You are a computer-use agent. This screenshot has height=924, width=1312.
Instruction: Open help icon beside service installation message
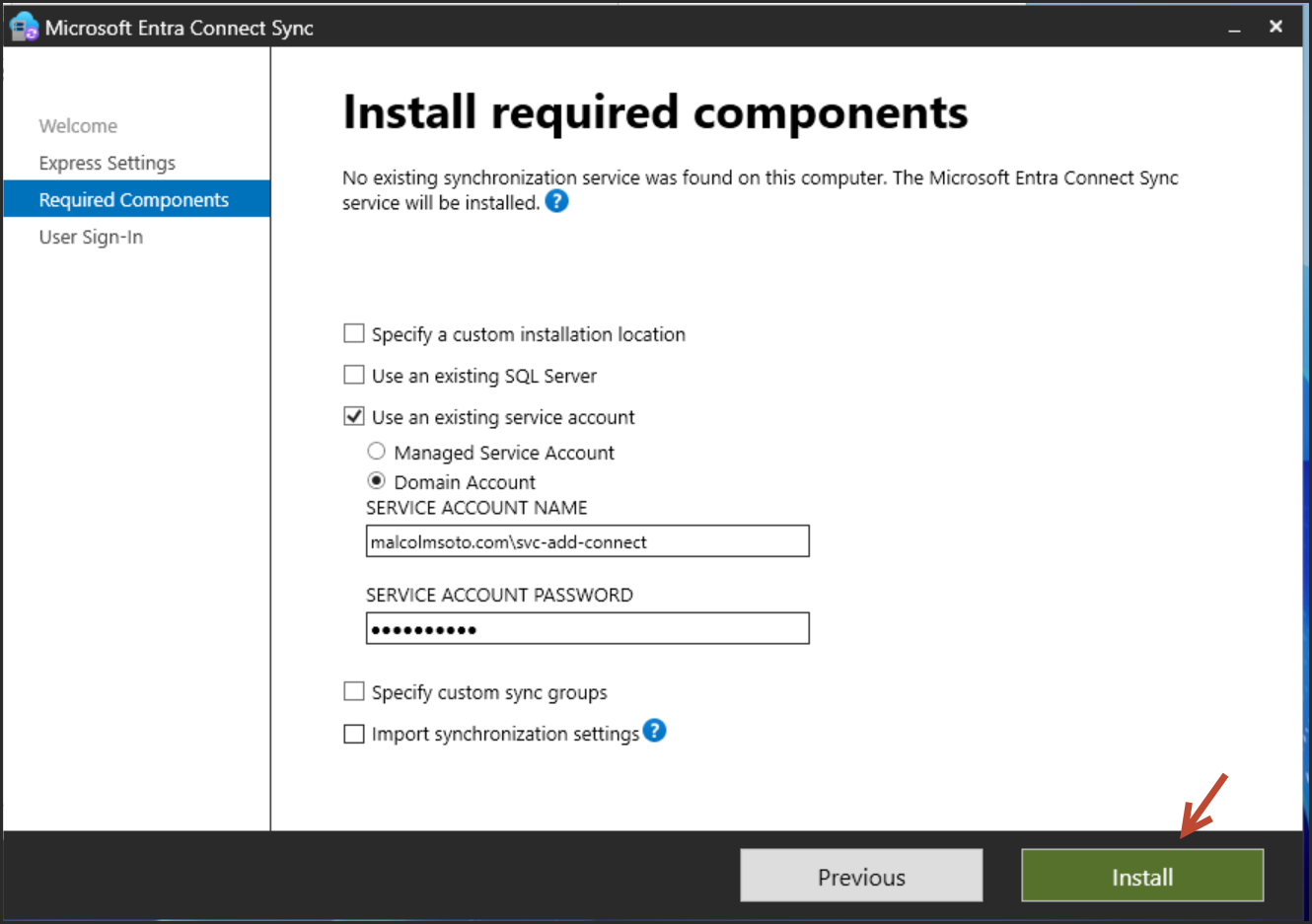click(x=557, y=202)
